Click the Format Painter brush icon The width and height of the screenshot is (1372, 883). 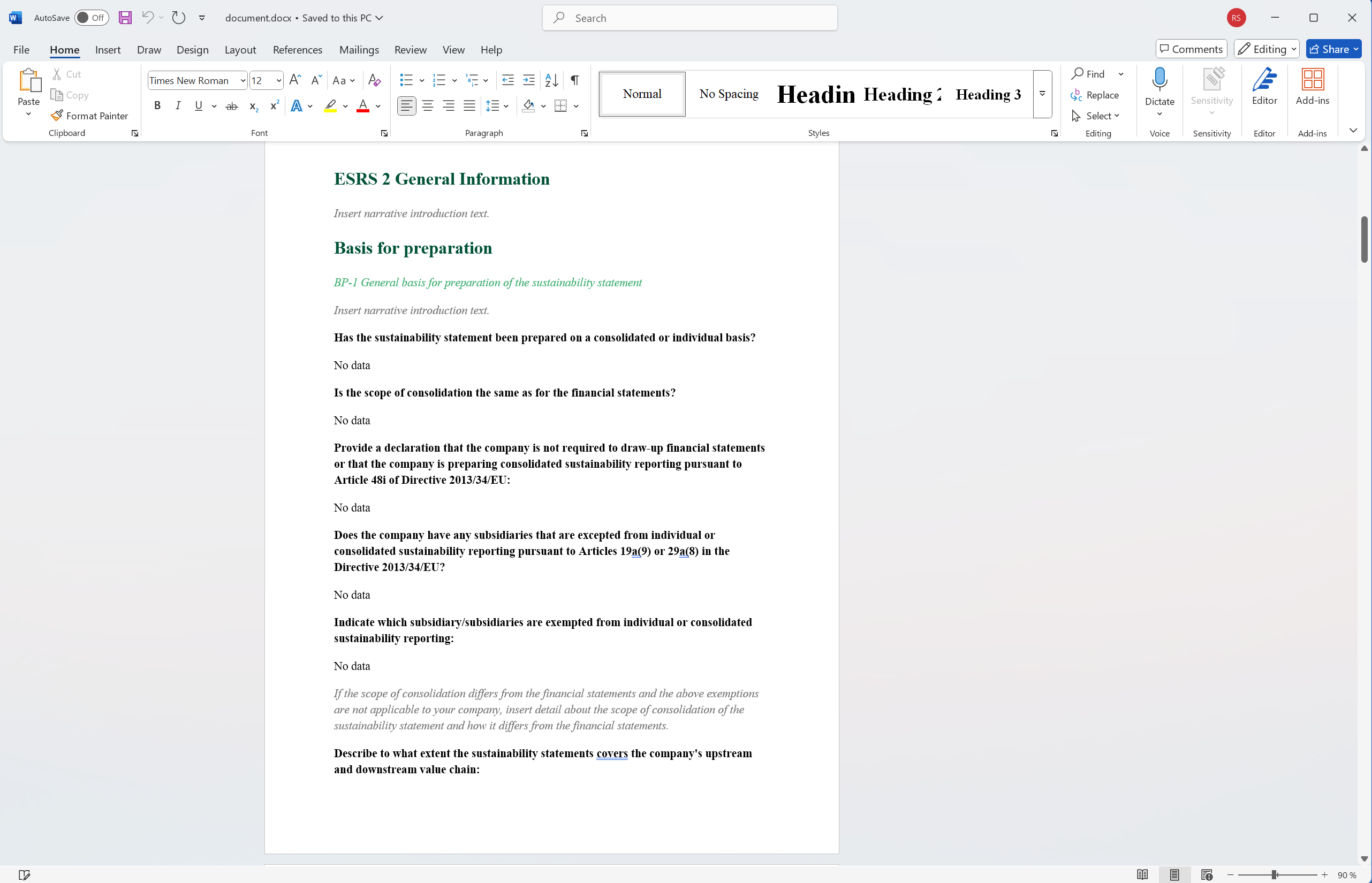coord(57,115)
